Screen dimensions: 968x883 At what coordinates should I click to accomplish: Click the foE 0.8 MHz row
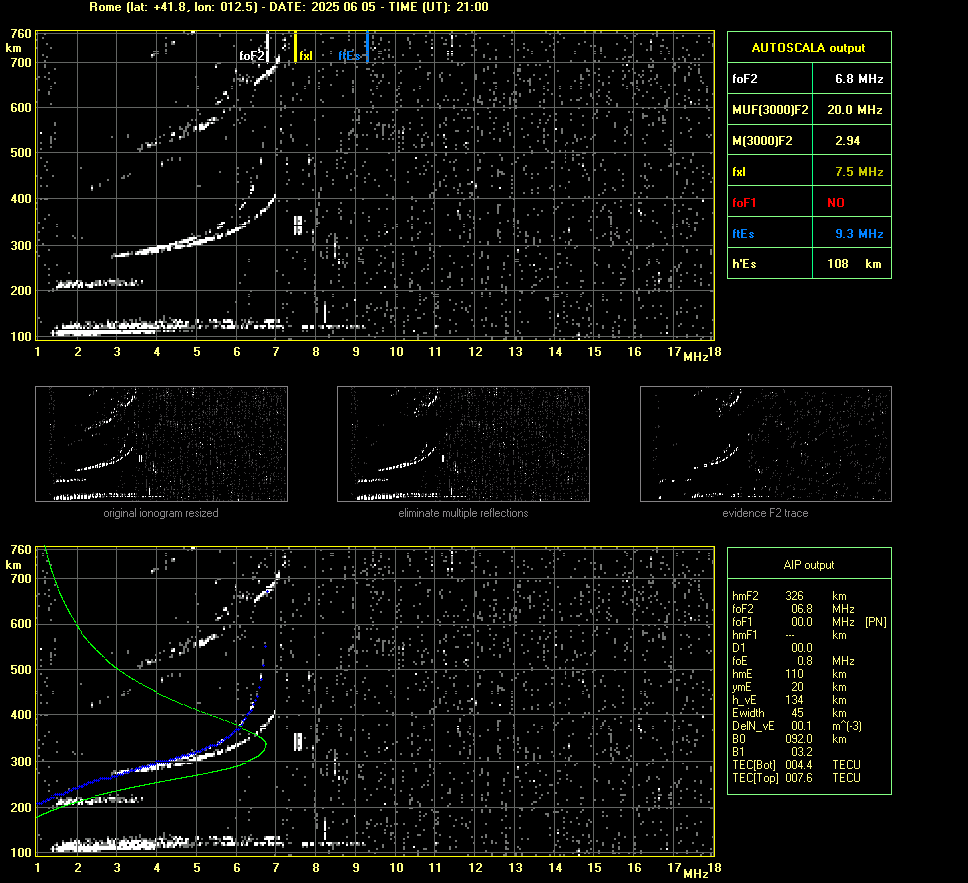793,661
